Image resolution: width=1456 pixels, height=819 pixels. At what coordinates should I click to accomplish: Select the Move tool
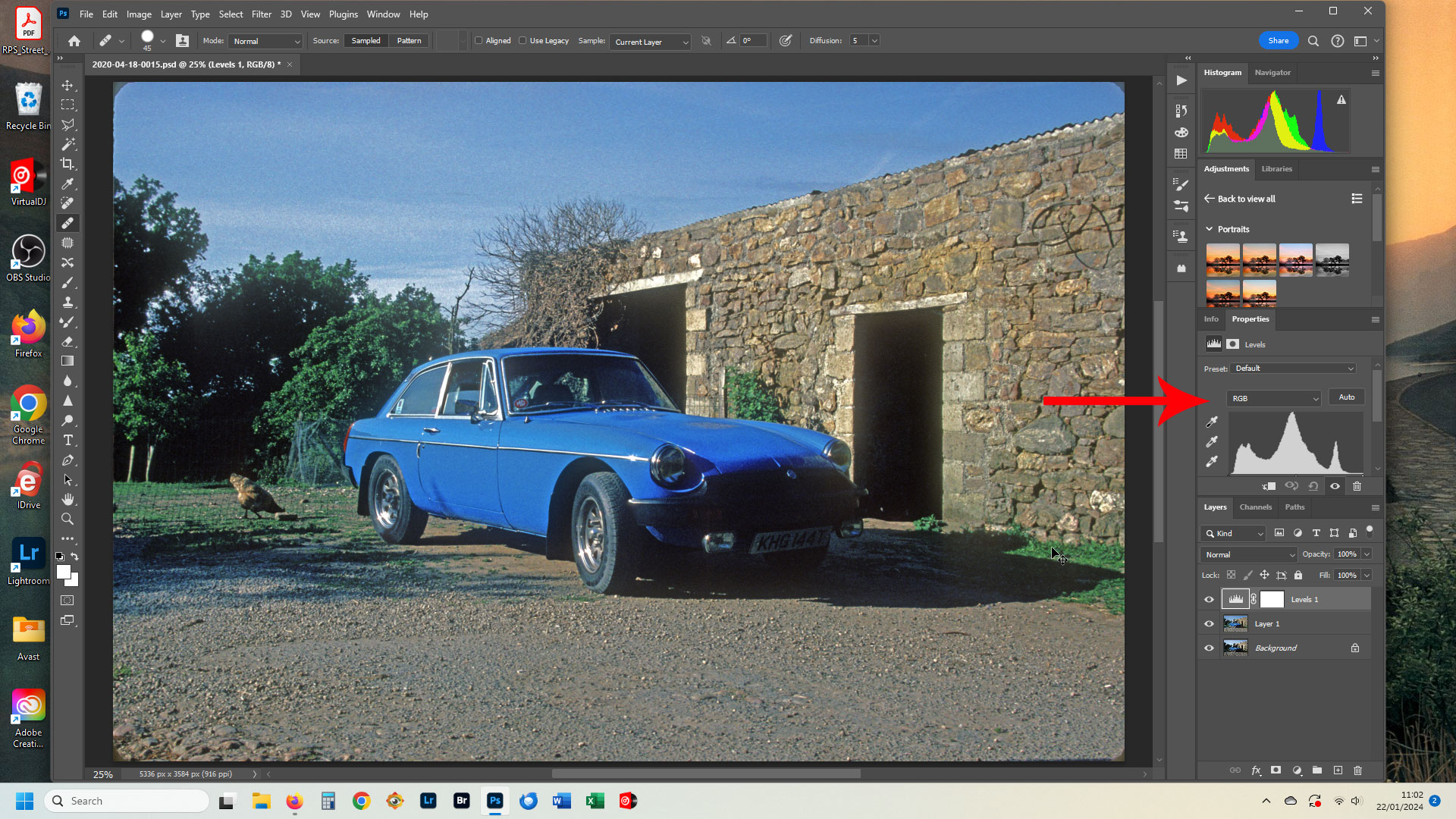[x=67, y=86]
